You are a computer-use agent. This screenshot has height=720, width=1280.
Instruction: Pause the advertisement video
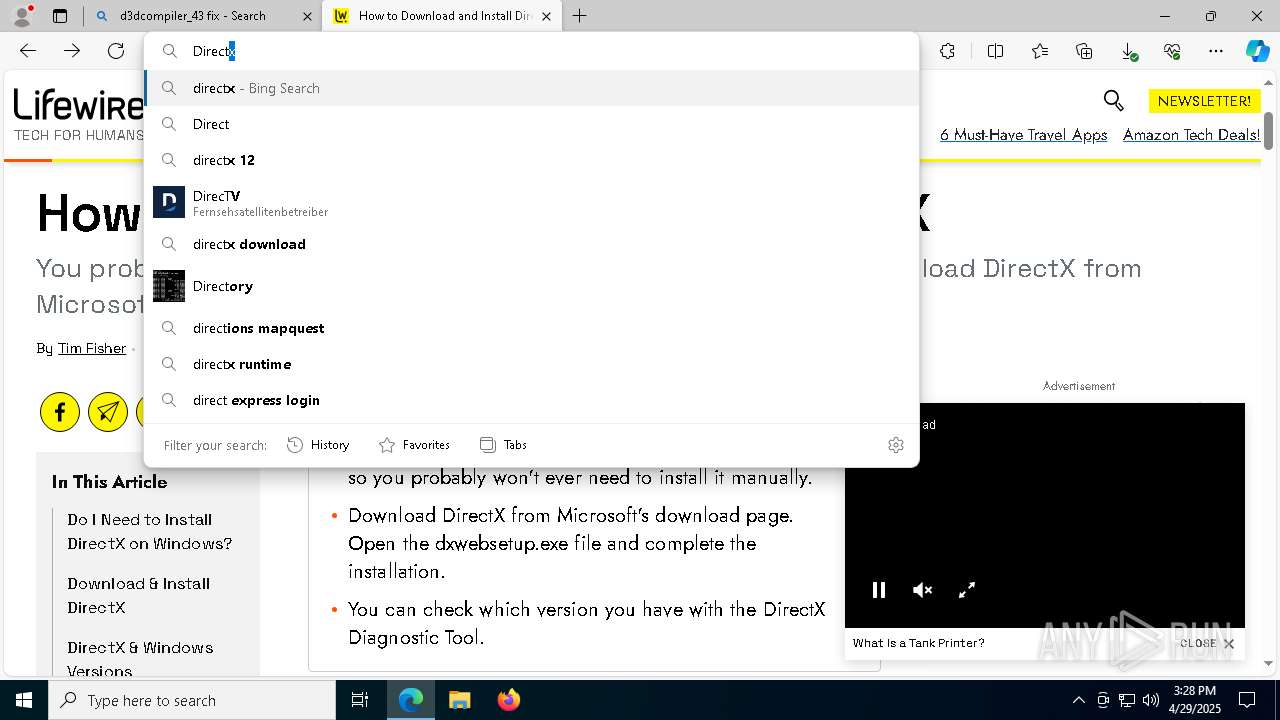coord(879,590)
